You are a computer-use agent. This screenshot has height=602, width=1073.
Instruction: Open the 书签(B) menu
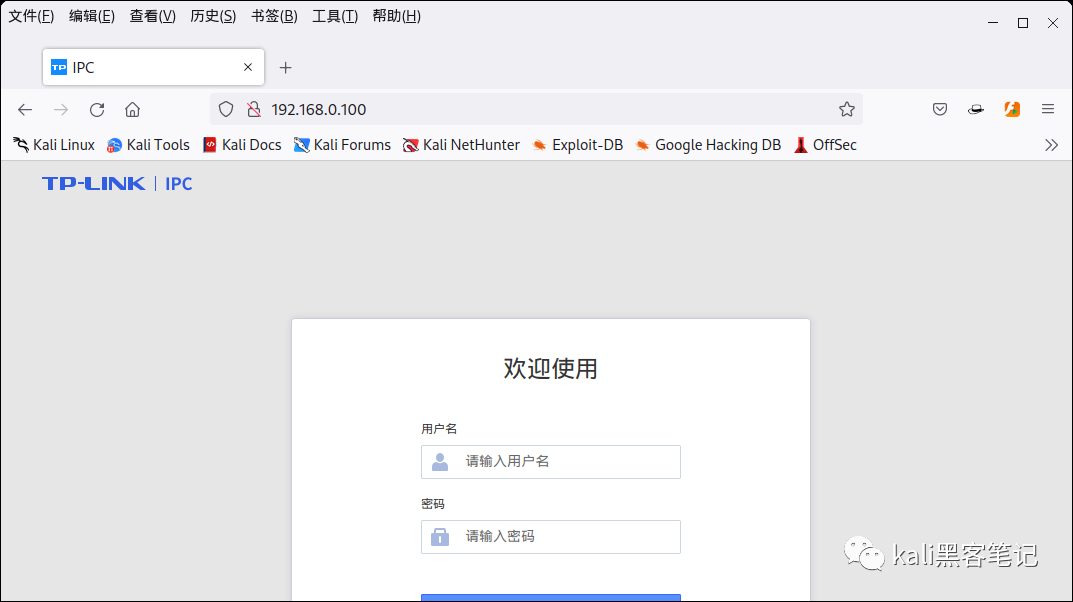coord(274,16)
